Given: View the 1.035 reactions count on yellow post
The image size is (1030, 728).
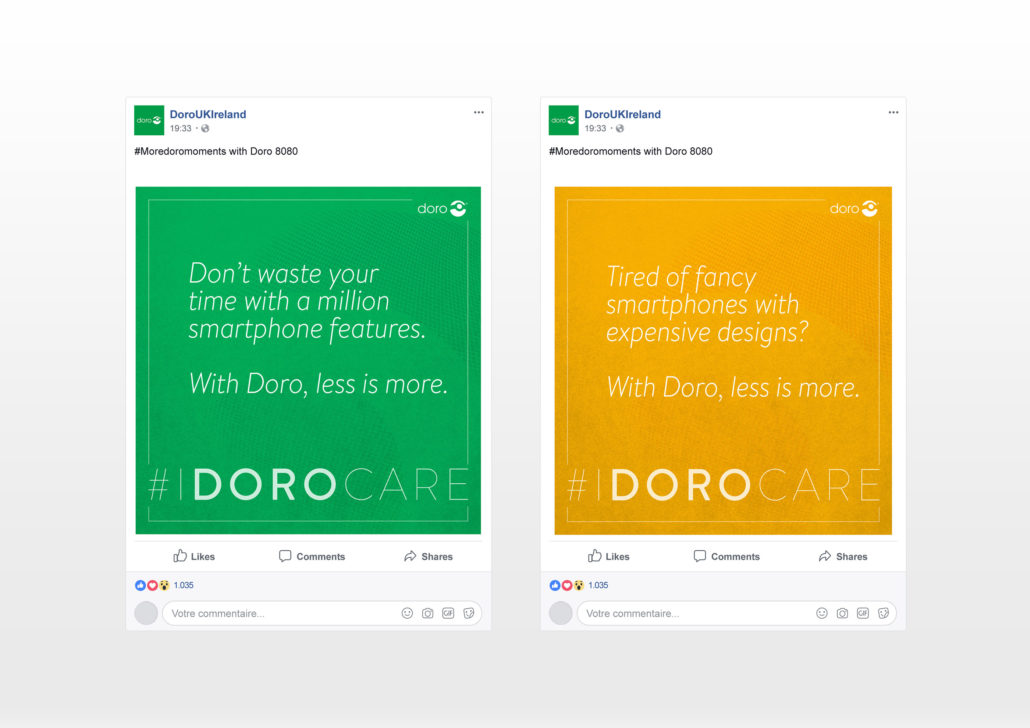Looking at the screenshot, I should click(x=598, y=585).
